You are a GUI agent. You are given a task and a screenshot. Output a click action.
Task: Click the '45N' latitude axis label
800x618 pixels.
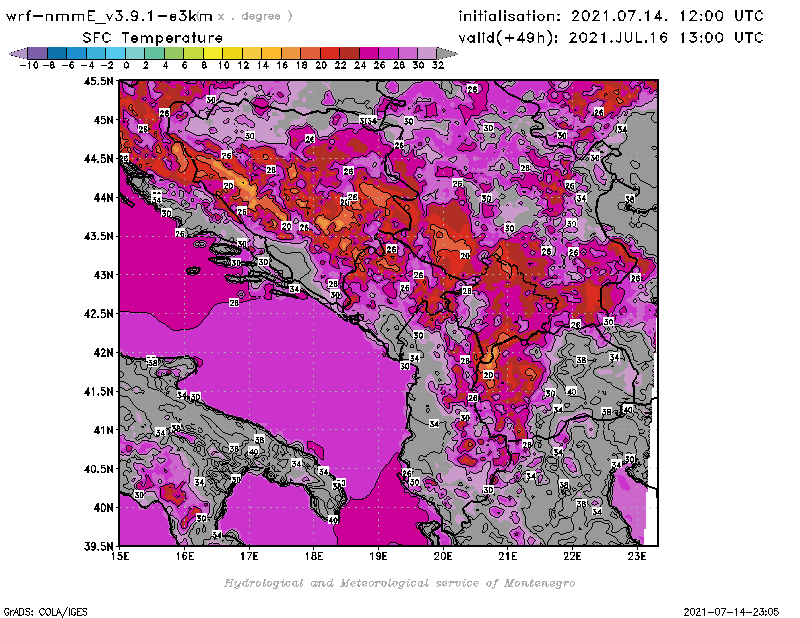pyautogui.click(x=103, y=120)
